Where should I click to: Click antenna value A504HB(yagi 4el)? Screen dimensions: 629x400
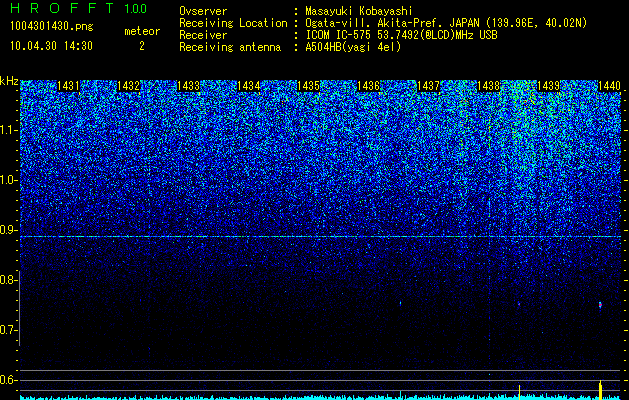coord(353,47)
